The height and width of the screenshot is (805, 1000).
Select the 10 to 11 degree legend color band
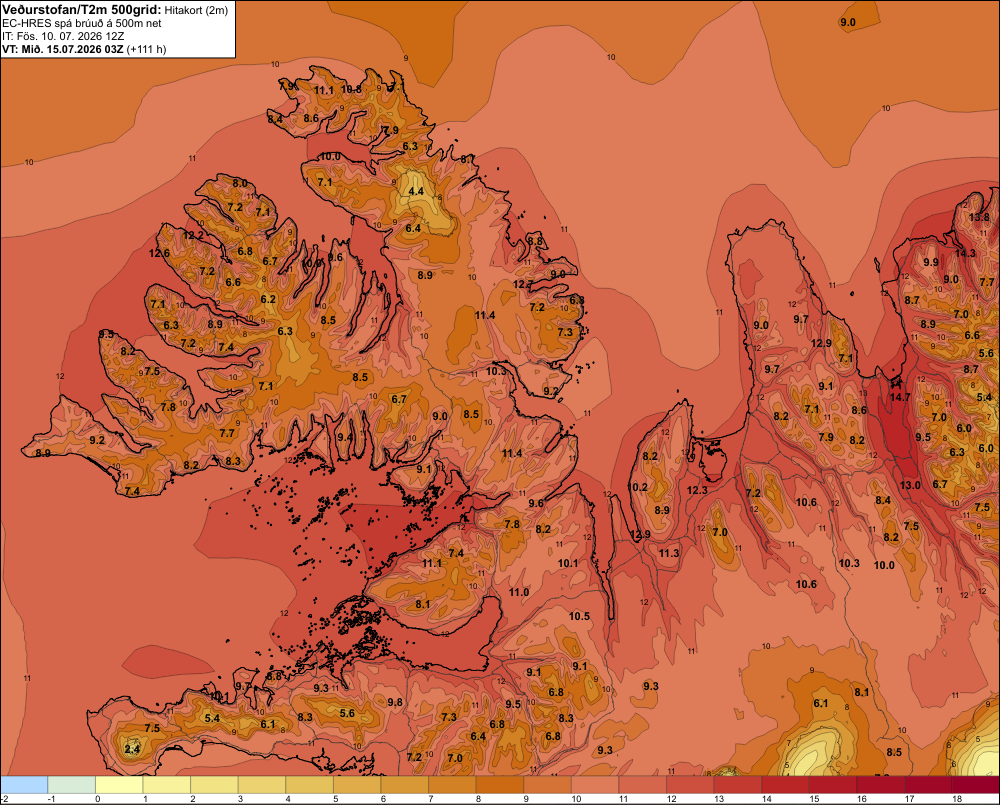point(595,785)
